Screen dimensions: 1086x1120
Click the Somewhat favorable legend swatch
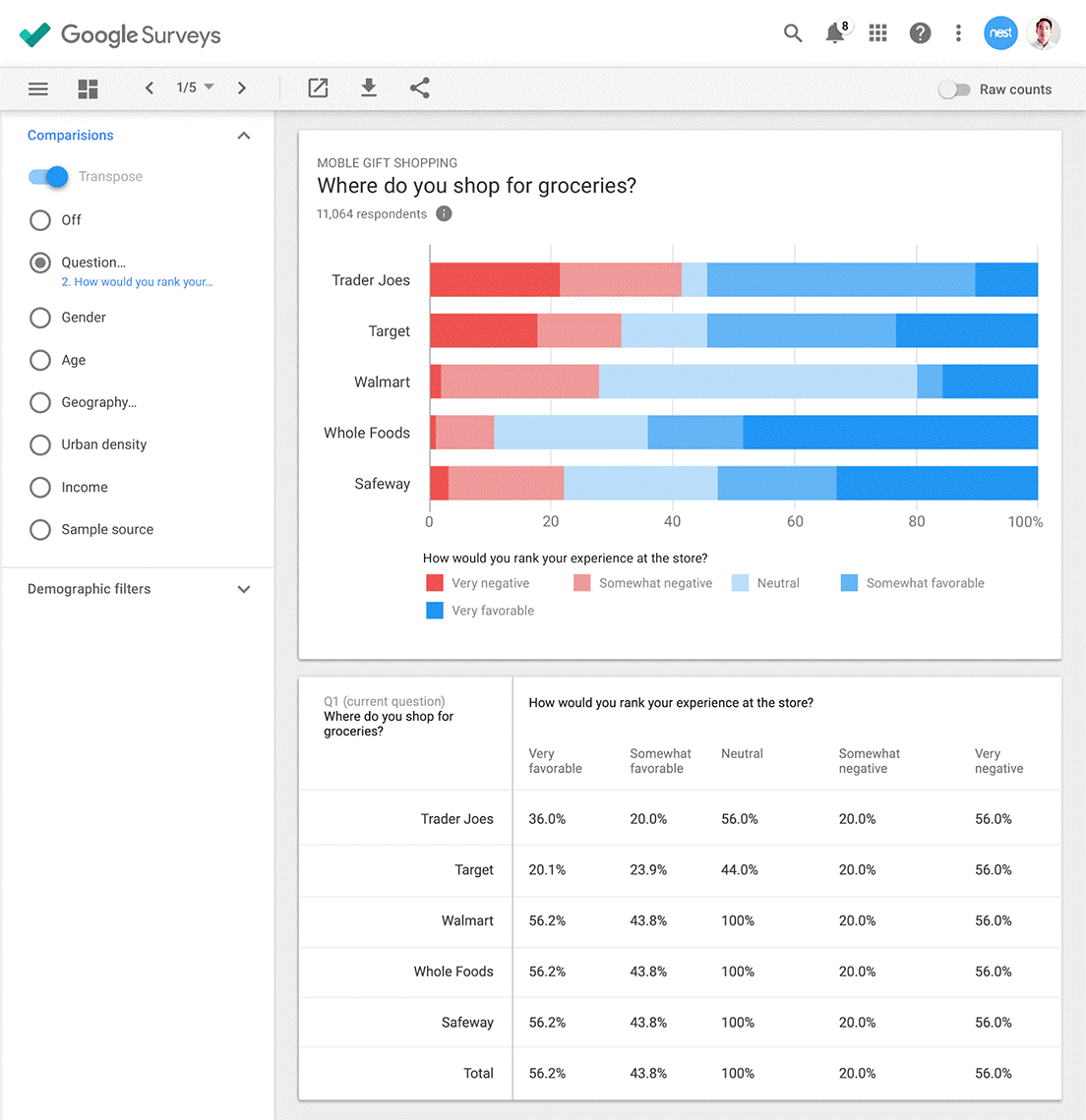(850, 583)
